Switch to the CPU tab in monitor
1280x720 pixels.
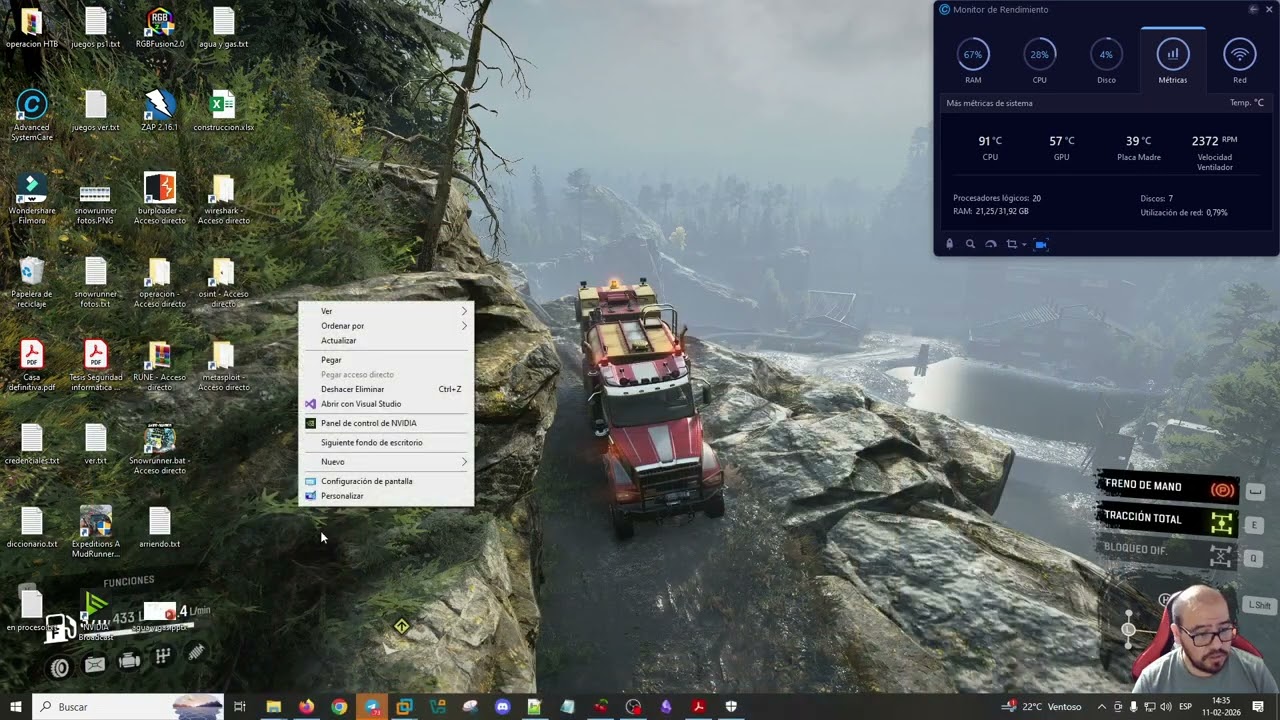1040,60
